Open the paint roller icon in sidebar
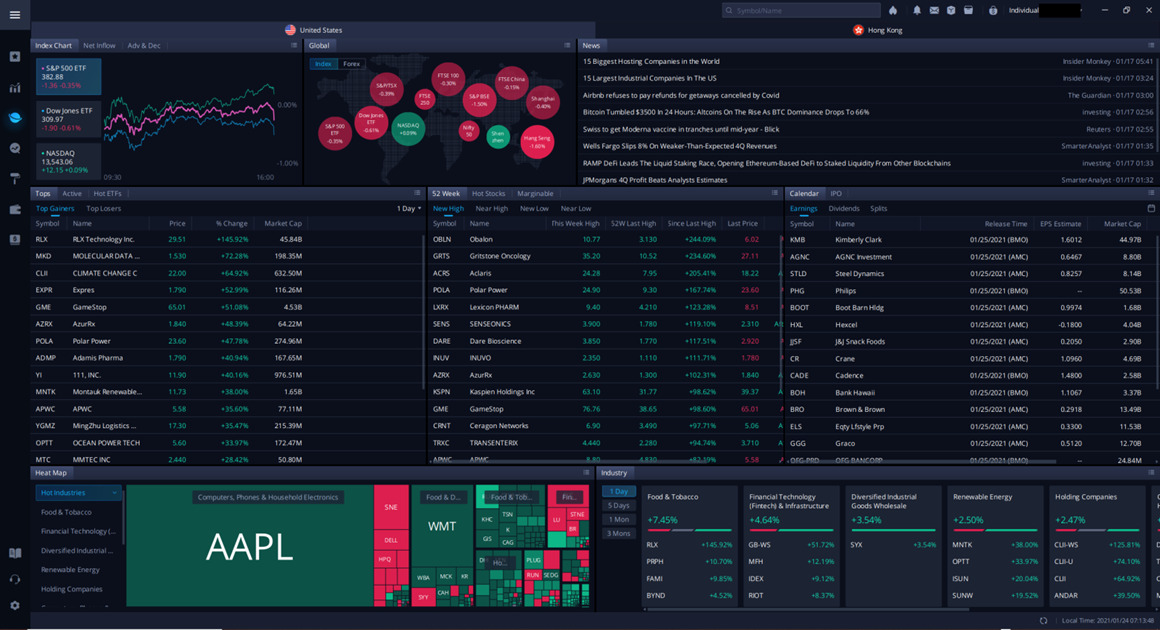The image size is (1160, 630). [15, 178]
